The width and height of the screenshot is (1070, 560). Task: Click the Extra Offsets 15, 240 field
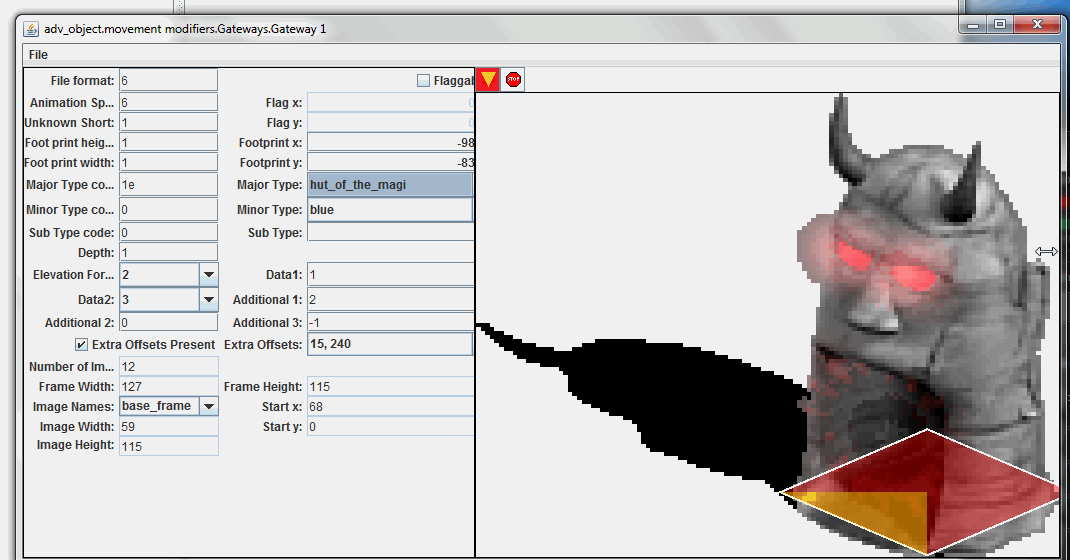[x=390, y=344]
